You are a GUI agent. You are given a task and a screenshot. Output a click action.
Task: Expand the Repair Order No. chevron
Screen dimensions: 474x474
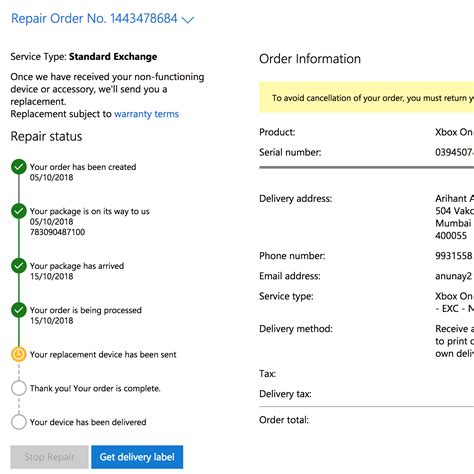188,20
